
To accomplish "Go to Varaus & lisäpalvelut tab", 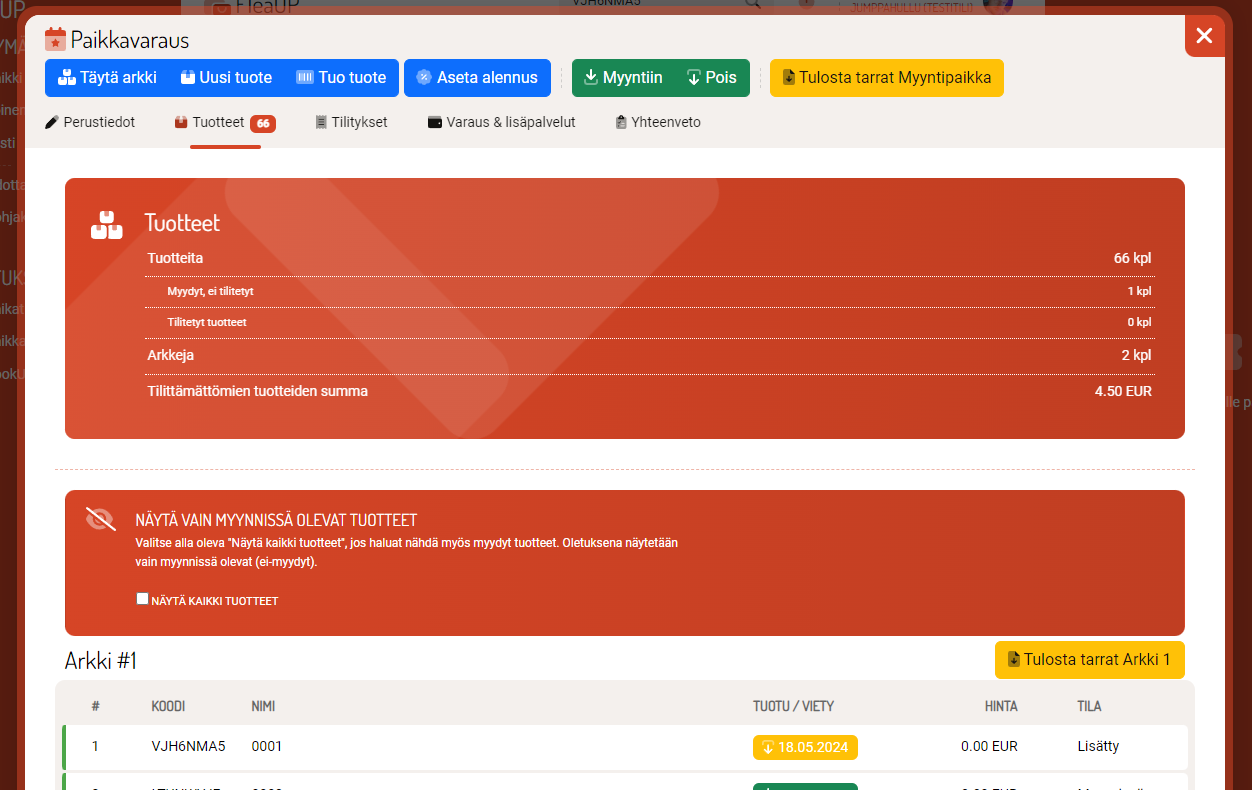I will pyautogui.click(x=501, y=123).
